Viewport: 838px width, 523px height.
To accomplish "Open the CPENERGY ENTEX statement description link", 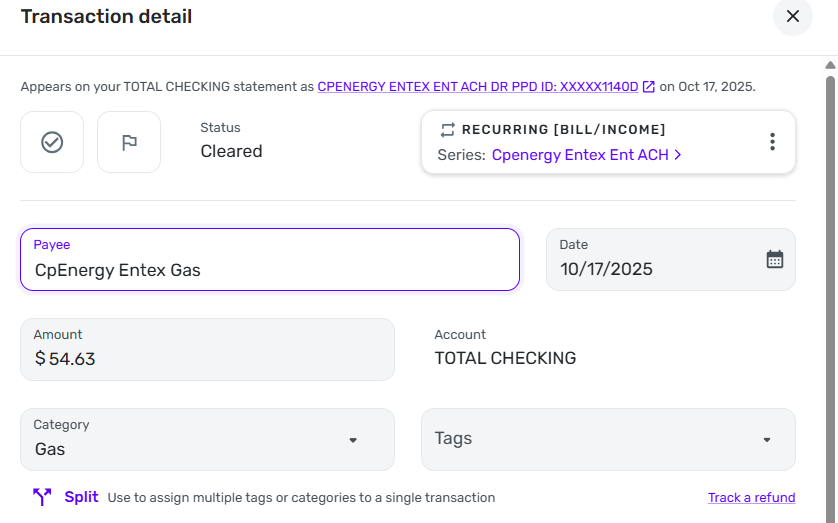I will [x=477, y=87].
